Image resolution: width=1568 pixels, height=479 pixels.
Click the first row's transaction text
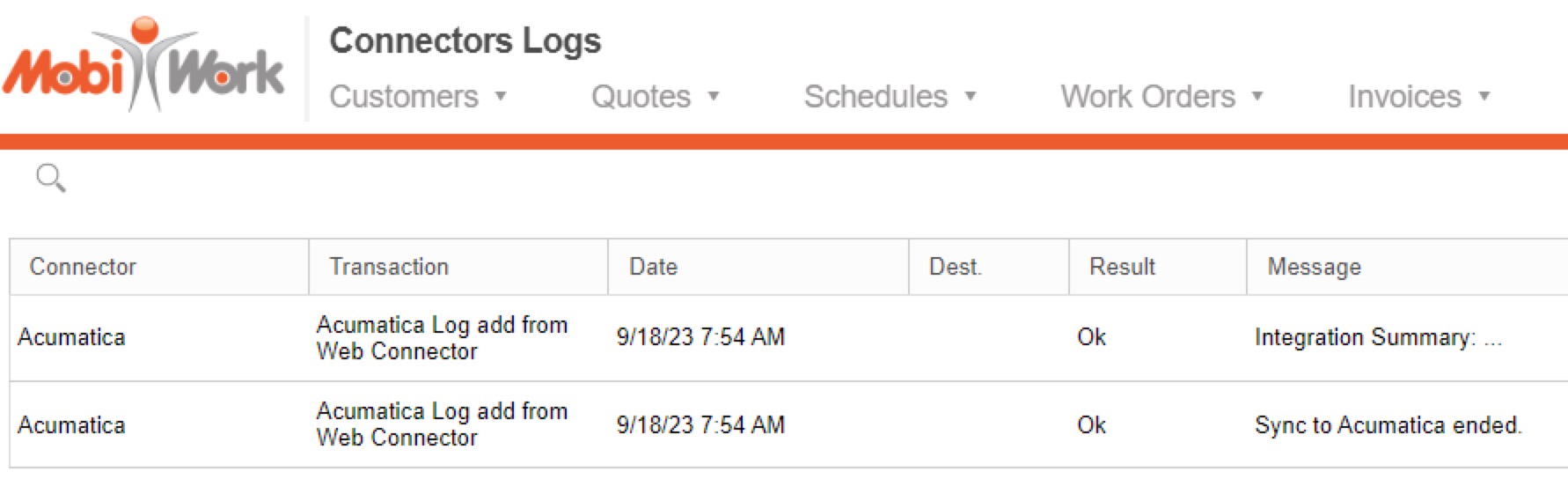pos(442,337)
